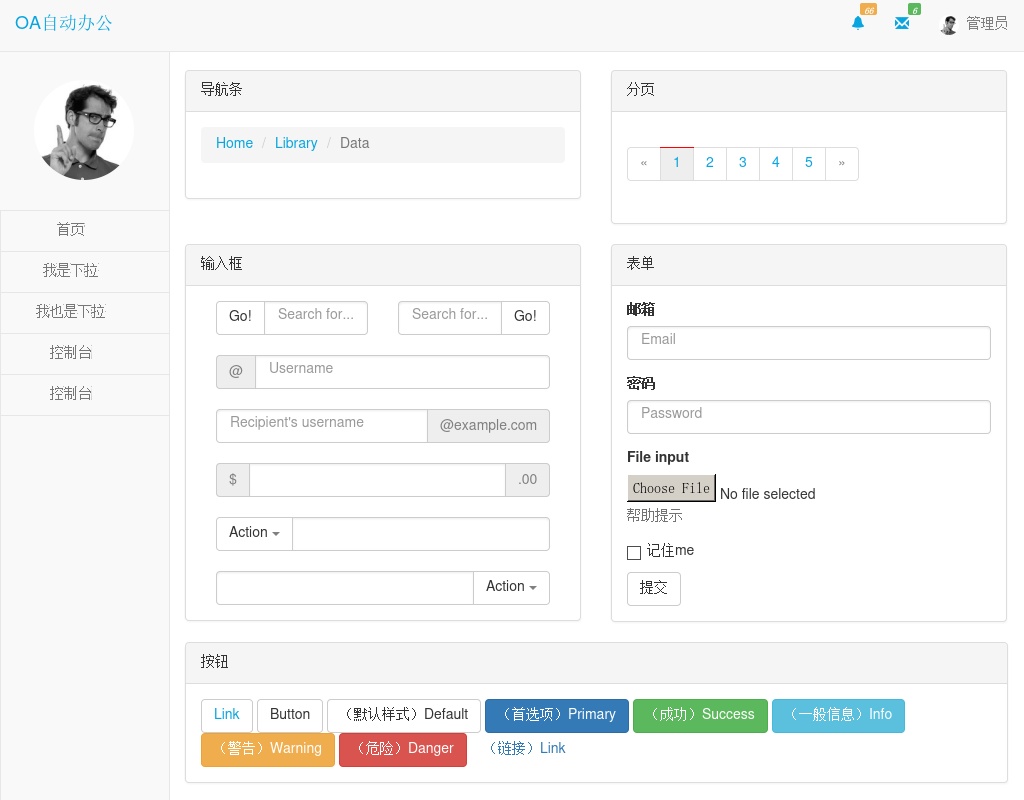Click the Choose File button
Image resolution: width=1024 pixels, height=800 pixels.
click(x=671, y=488)
